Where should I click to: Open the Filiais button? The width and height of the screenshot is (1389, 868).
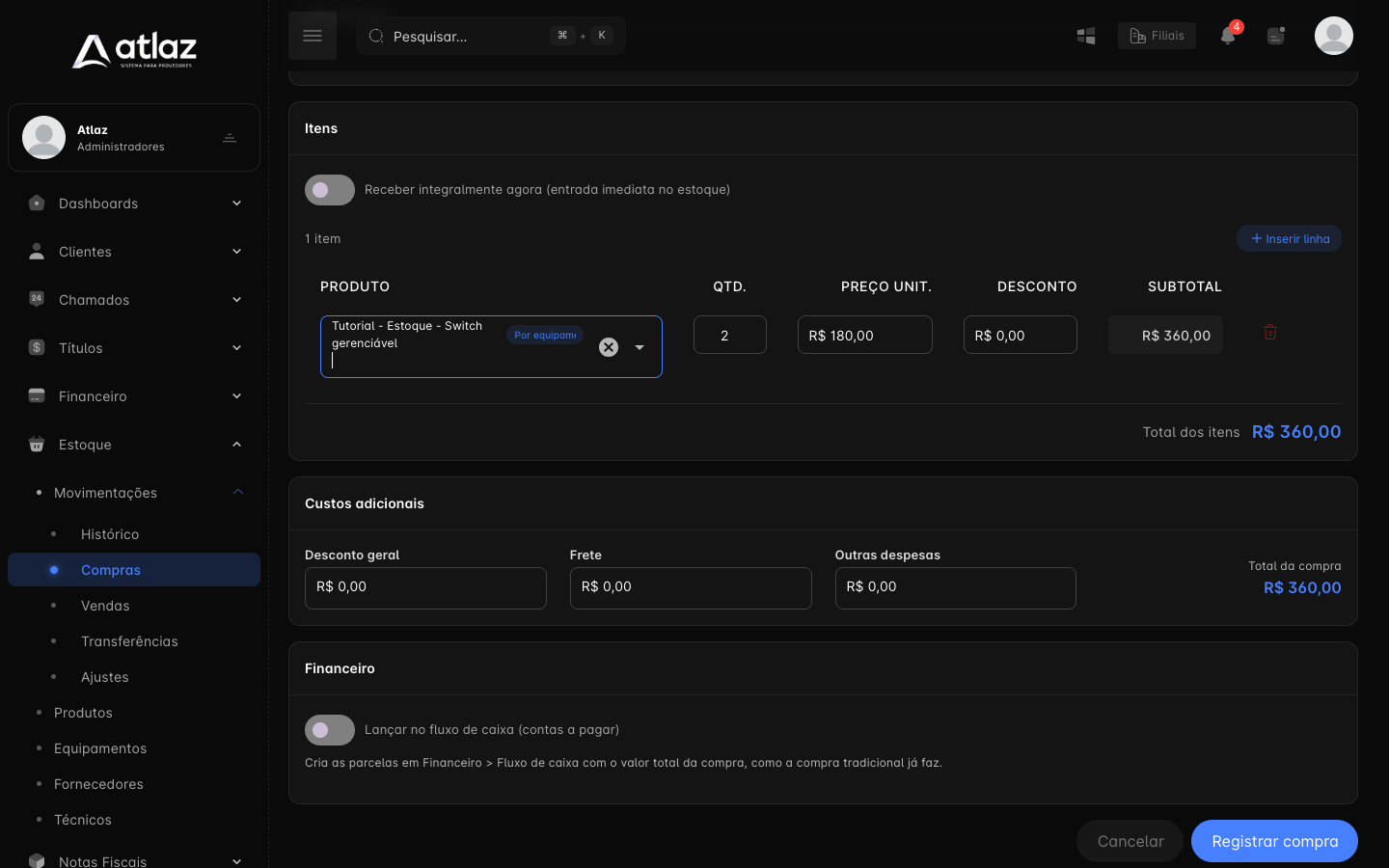coord(1157,36)
